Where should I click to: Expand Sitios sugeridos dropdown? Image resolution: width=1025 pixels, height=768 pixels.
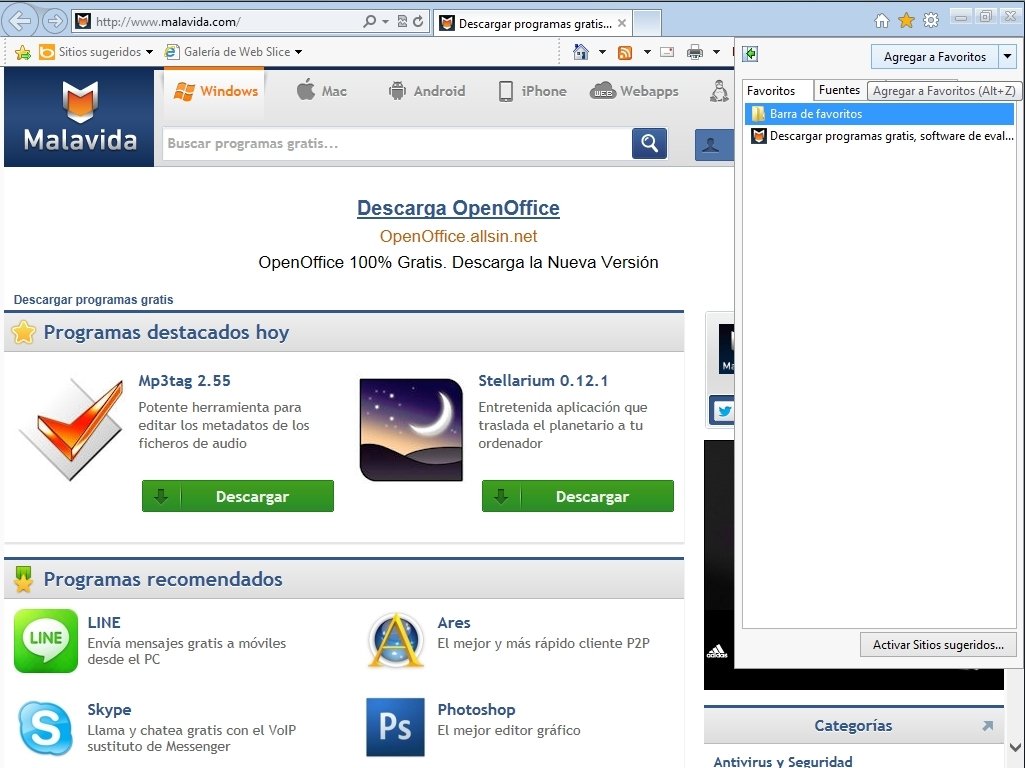click(150, 52)
